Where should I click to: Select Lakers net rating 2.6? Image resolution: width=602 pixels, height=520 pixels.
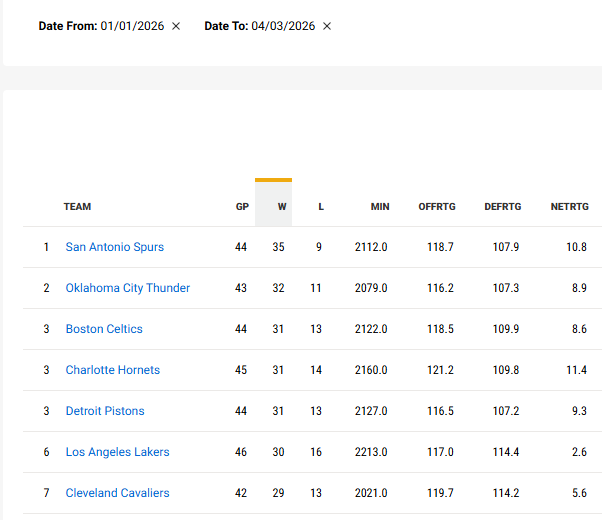[579, 452]
